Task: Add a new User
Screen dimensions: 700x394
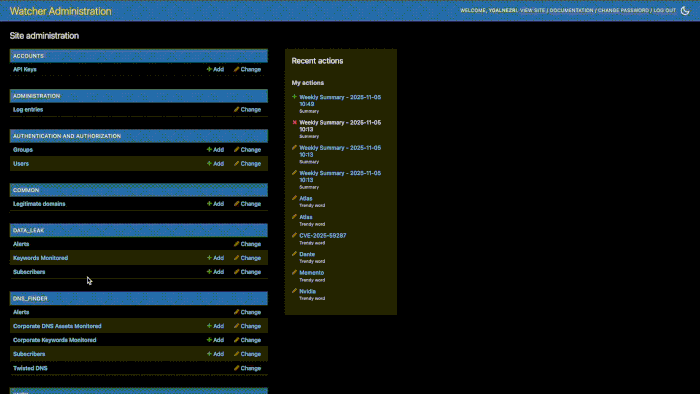Action: click(215, 163)
